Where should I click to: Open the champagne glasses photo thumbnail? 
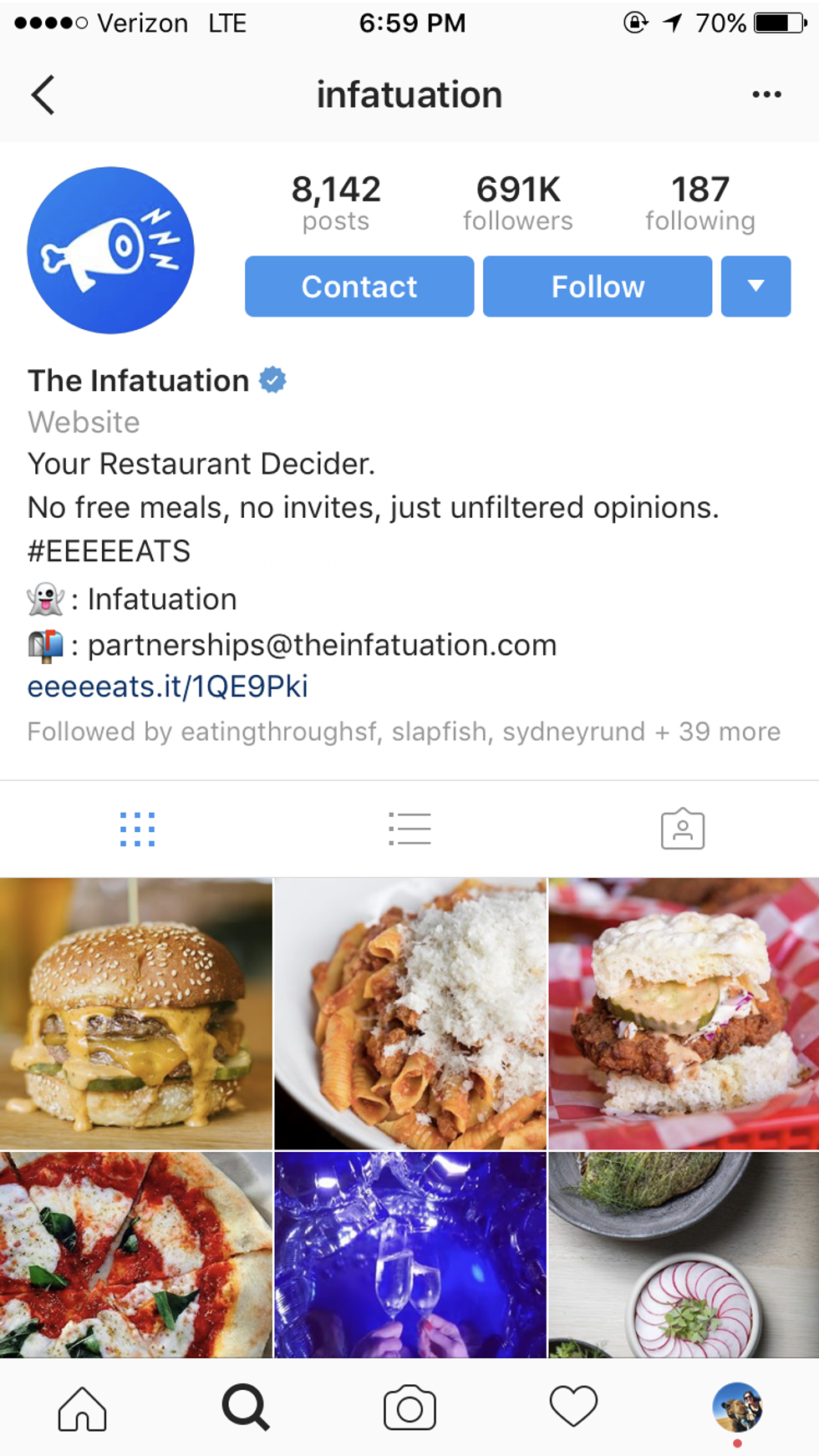coord(410,1255)
